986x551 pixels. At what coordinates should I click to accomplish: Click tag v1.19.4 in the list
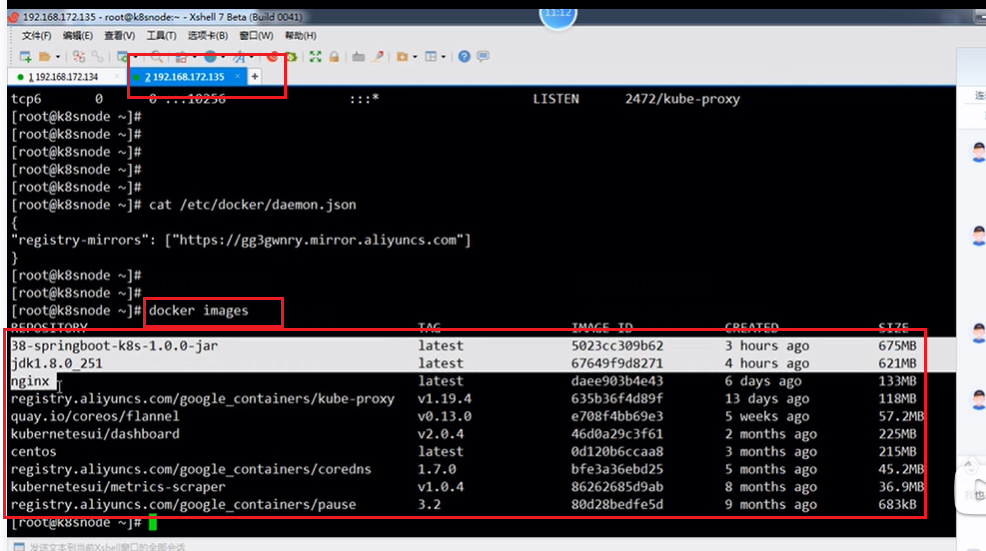pyautogui.click(x=445, y=399)
